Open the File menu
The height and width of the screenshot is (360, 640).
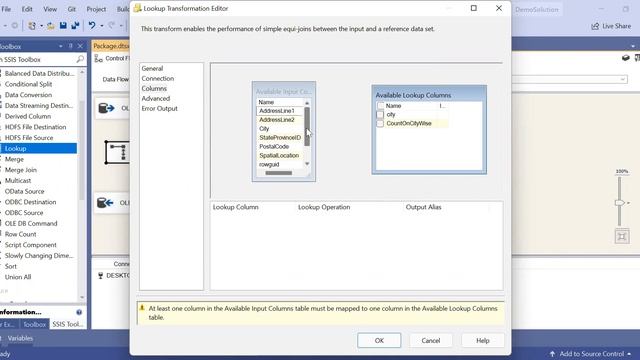(x=7, y=9)
